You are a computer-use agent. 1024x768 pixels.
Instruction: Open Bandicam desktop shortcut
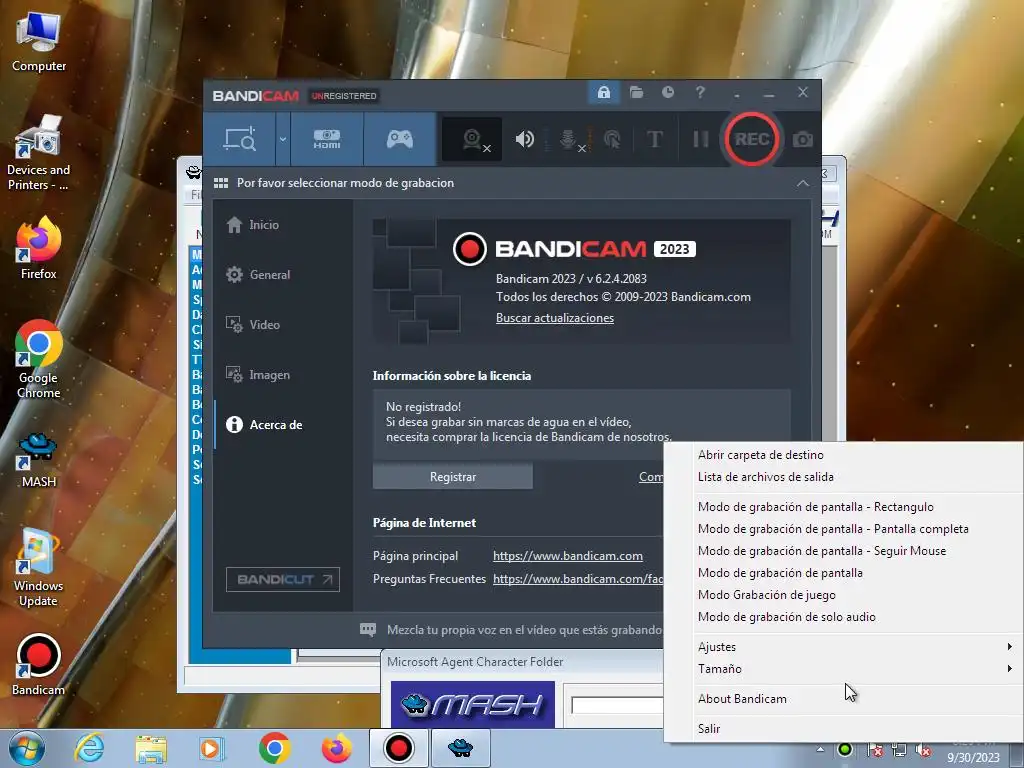coord(39,665)
